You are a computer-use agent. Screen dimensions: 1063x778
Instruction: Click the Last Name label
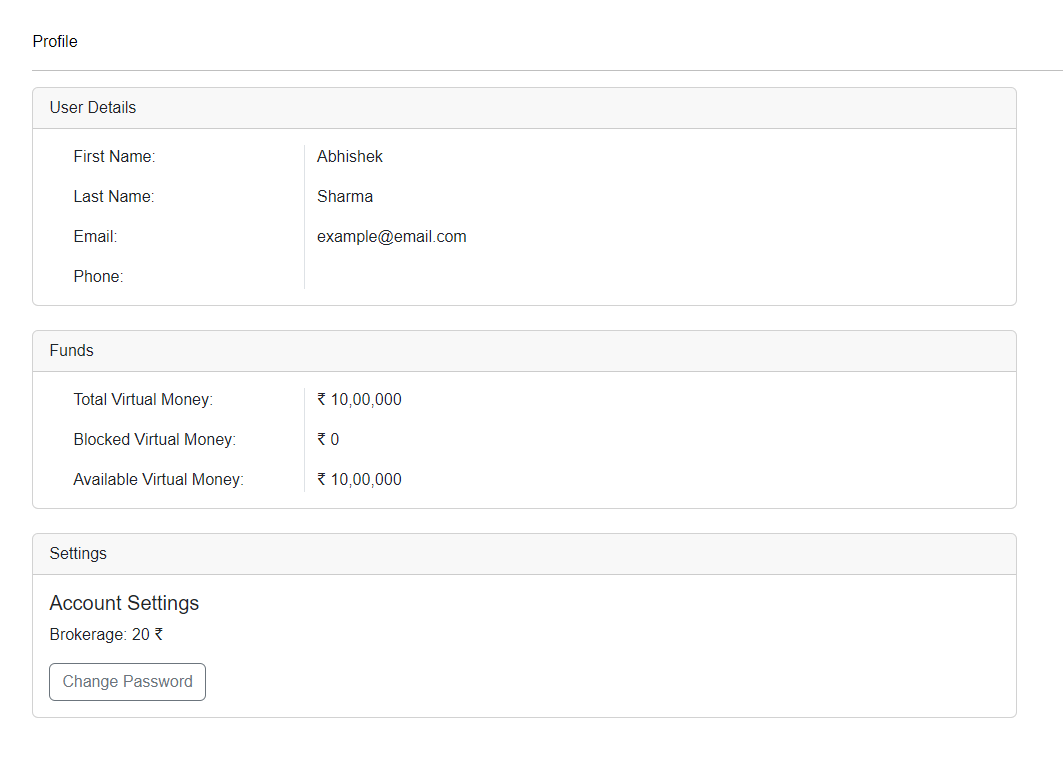(113, 197)
